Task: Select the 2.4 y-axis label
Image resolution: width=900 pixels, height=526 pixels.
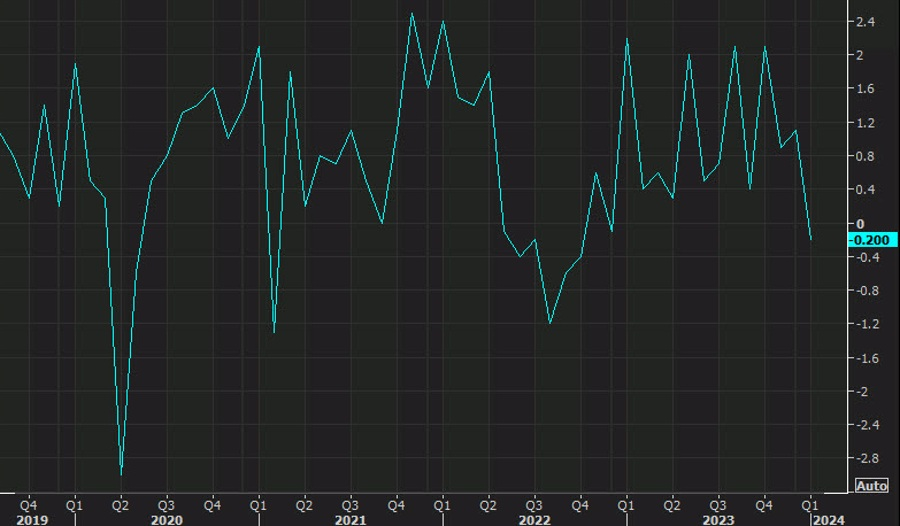Action: 865,22
